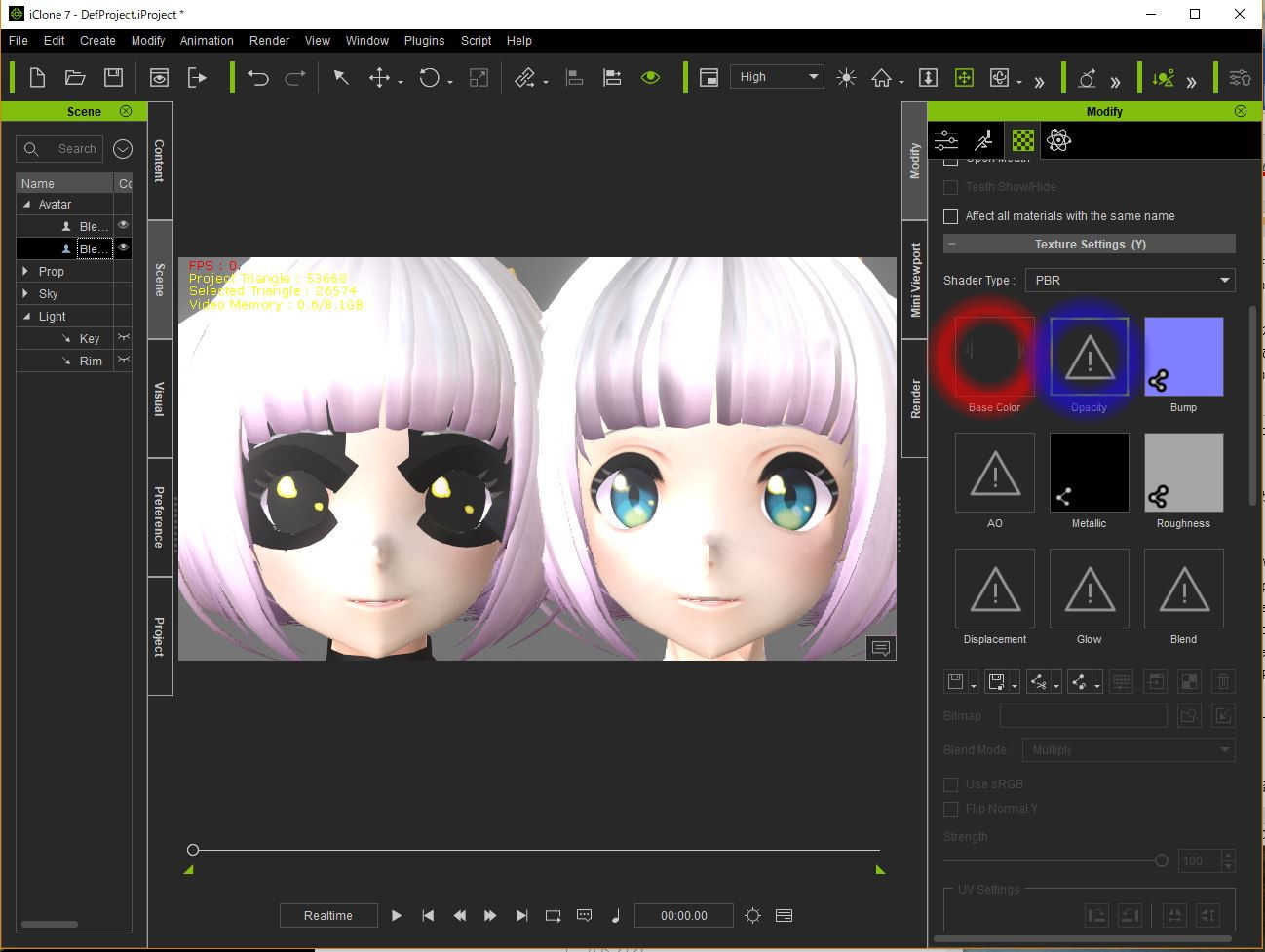1265x952 pixels.
Task: Activate the Rotate object tool
Action: [x=430, y=77]
